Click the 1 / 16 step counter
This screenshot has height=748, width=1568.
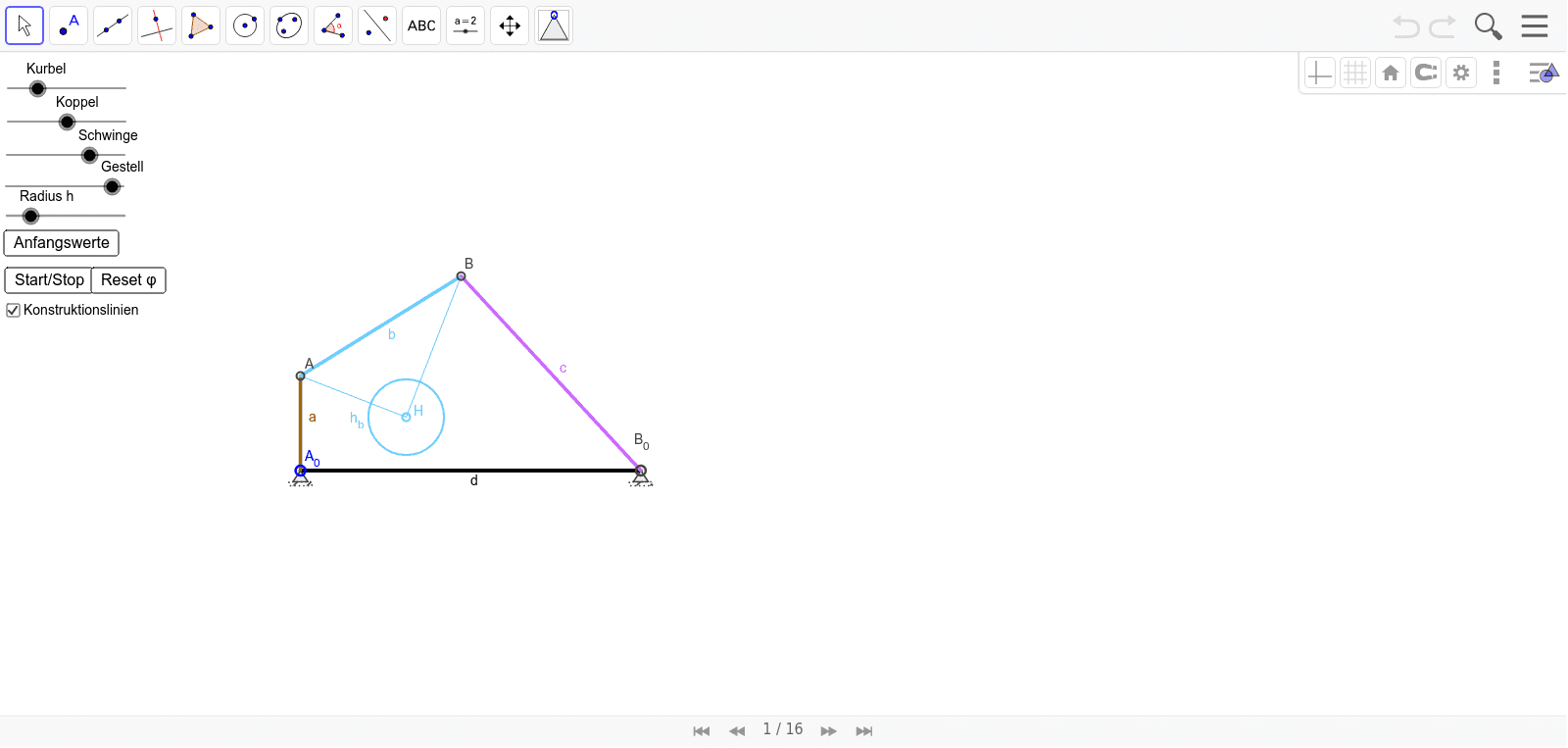point(783,729)
